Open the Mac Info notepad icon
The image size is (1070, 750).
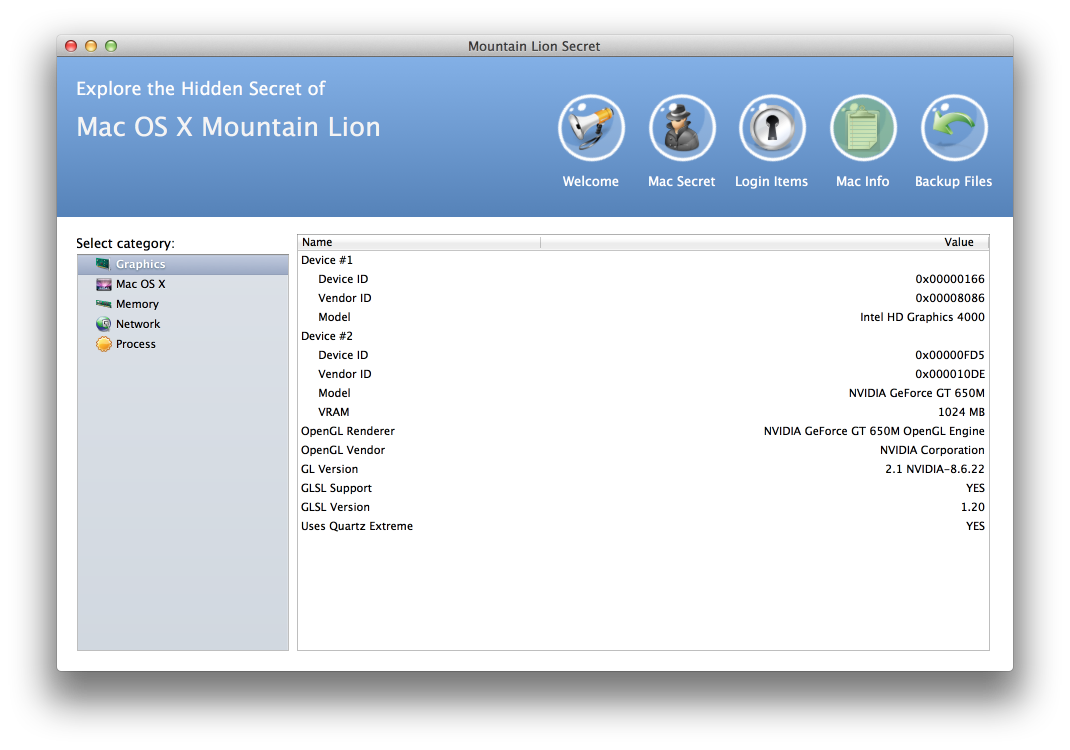point(863,128)
